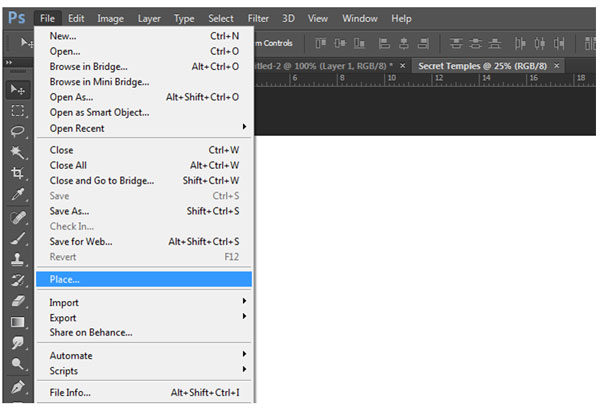
Task: Click the Photoshop Ps logo
Action: 17,18
